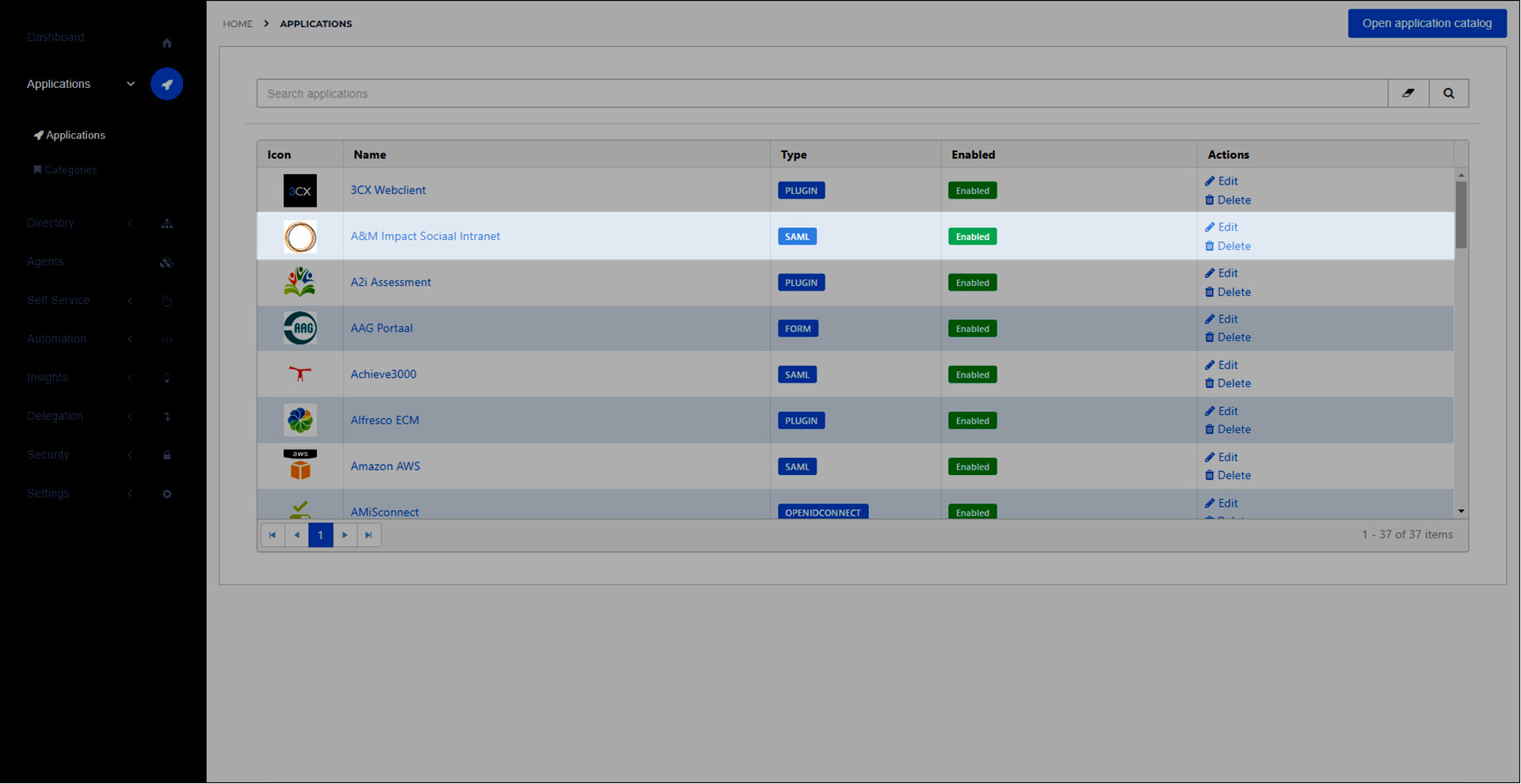This screenshot has width=1521, height=784.
Task: Open the A&M Impact Sociaal Intranet link
Action: coord(425,236)
